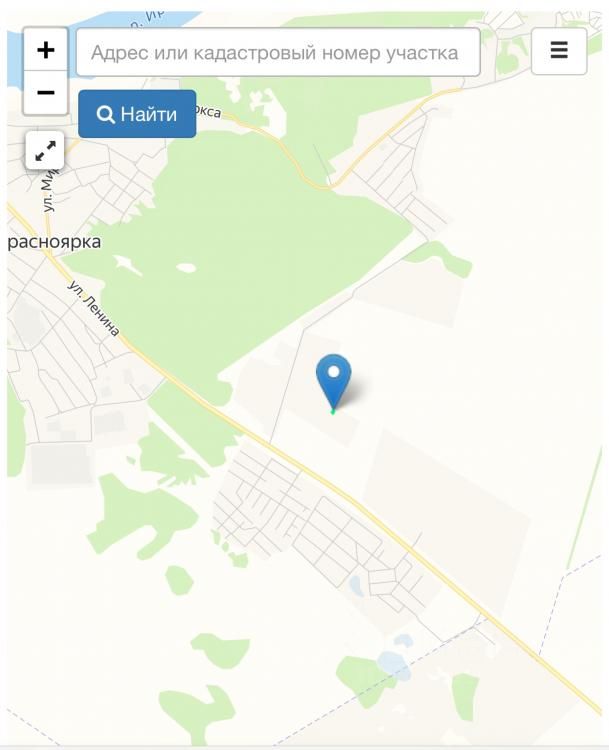This screenshot has height=750, width=609.
Task: Click the small white oval clearing in forest
Action: tap(186, 267)
